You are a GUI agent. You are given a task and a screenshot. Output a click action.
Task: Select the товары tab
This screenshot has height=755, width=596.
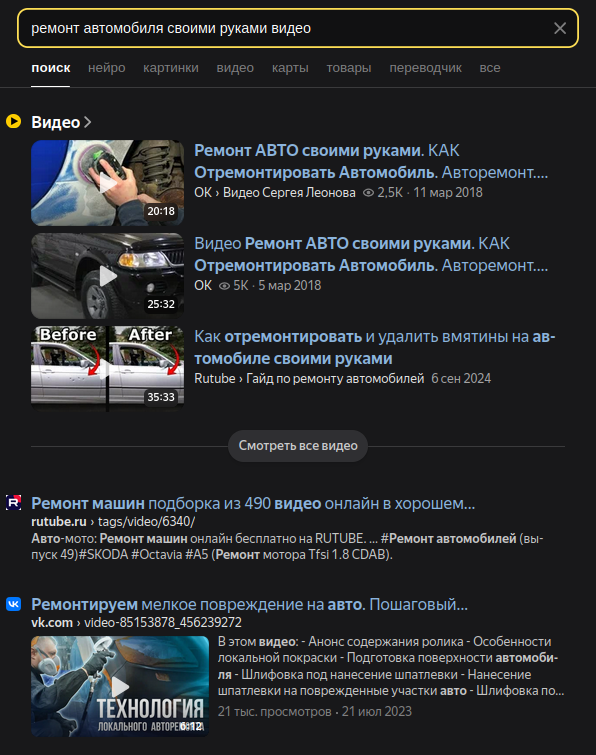tap(349, 68)
